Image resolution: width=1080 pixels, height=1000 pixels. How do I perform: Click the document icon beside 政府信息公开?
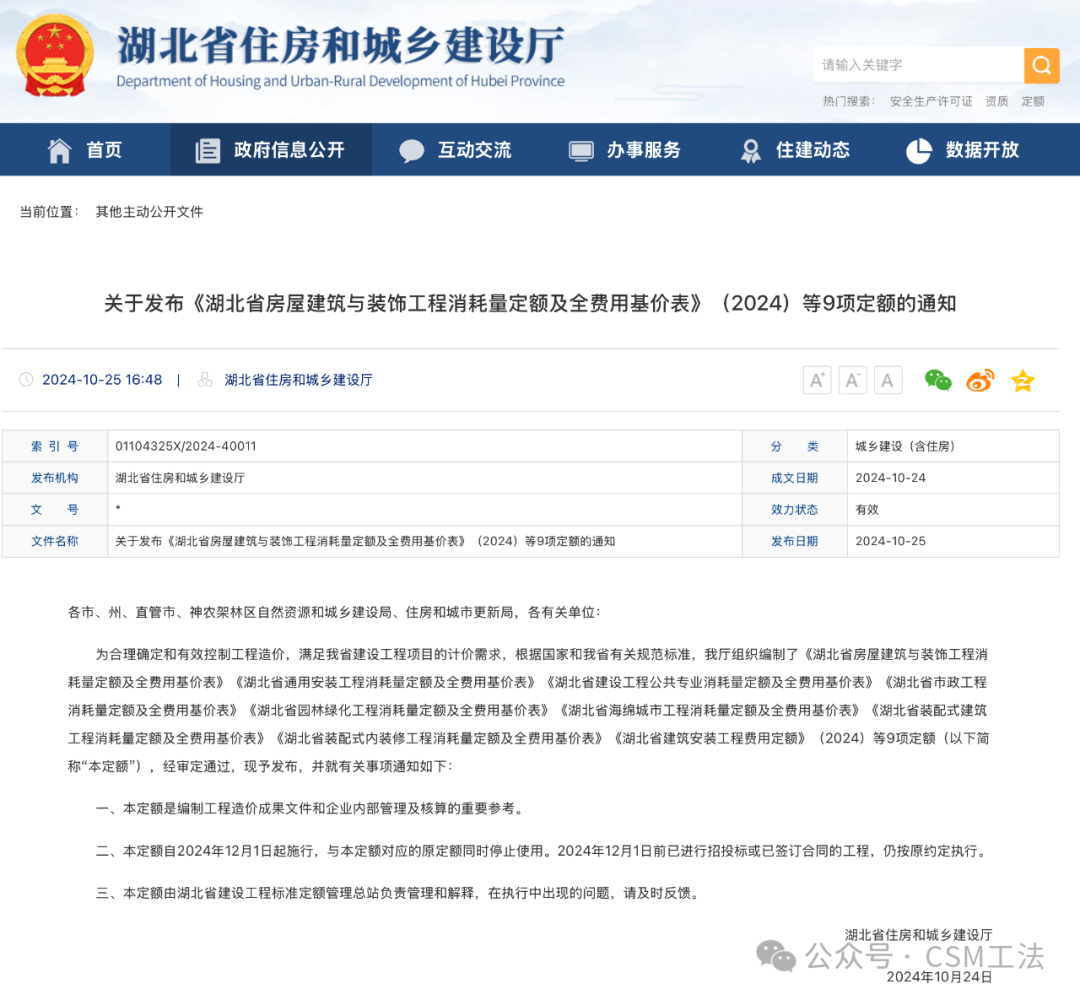[207, 150]
